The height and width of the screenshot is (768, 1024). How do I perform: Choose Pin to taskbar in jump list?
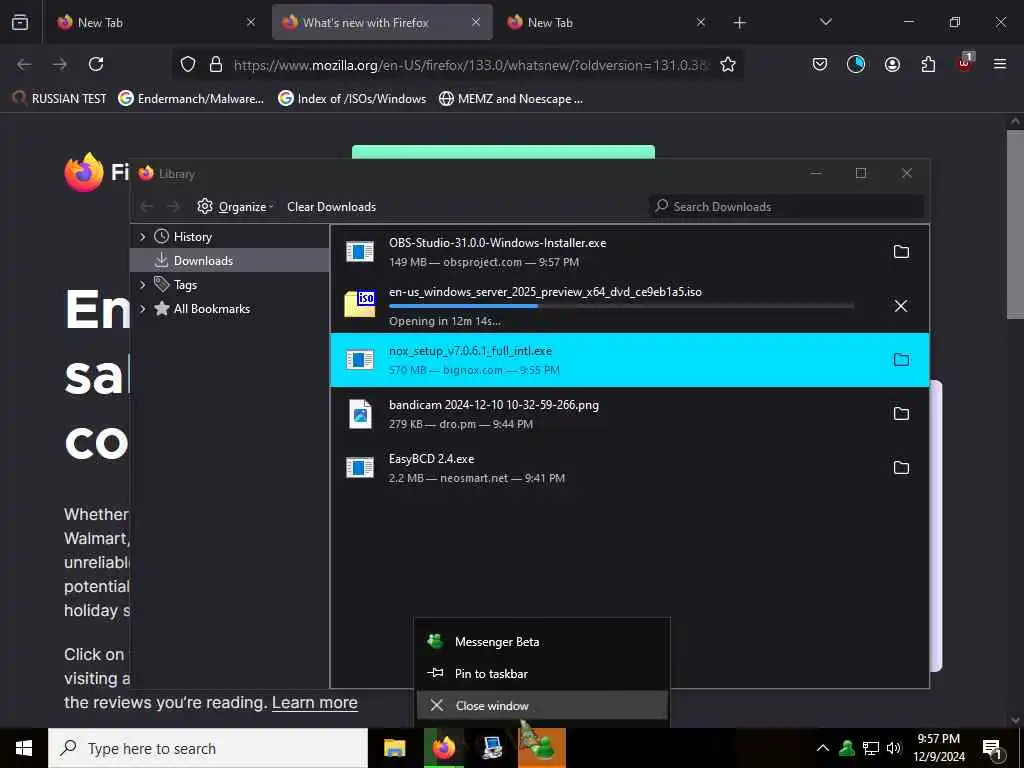pyautogui.click(x=542, y=673)
